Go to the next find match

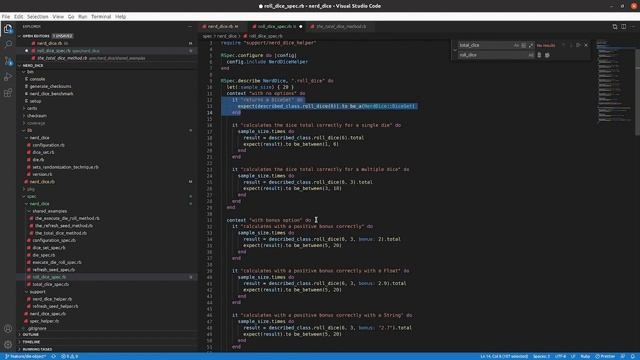[x=571, y=45]
